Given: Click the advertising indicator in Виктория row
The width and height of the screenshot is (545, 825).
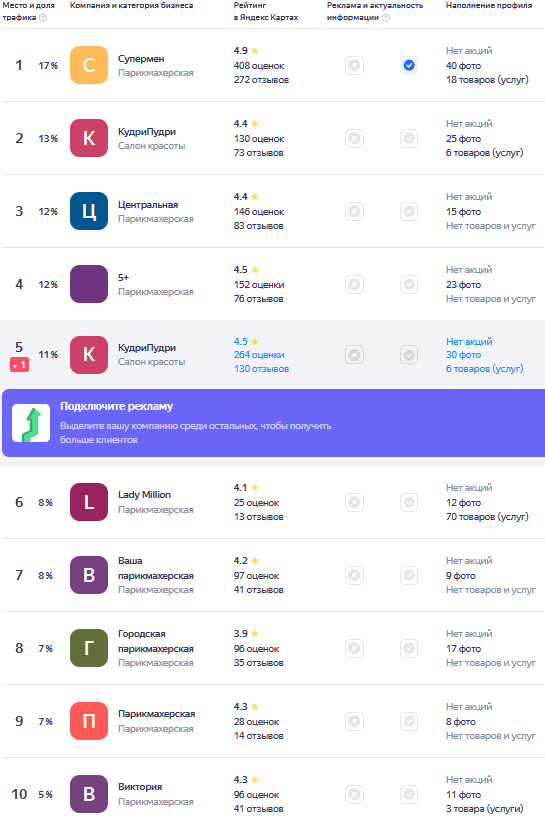Looking at the screenshot, I should click(355, 794).
